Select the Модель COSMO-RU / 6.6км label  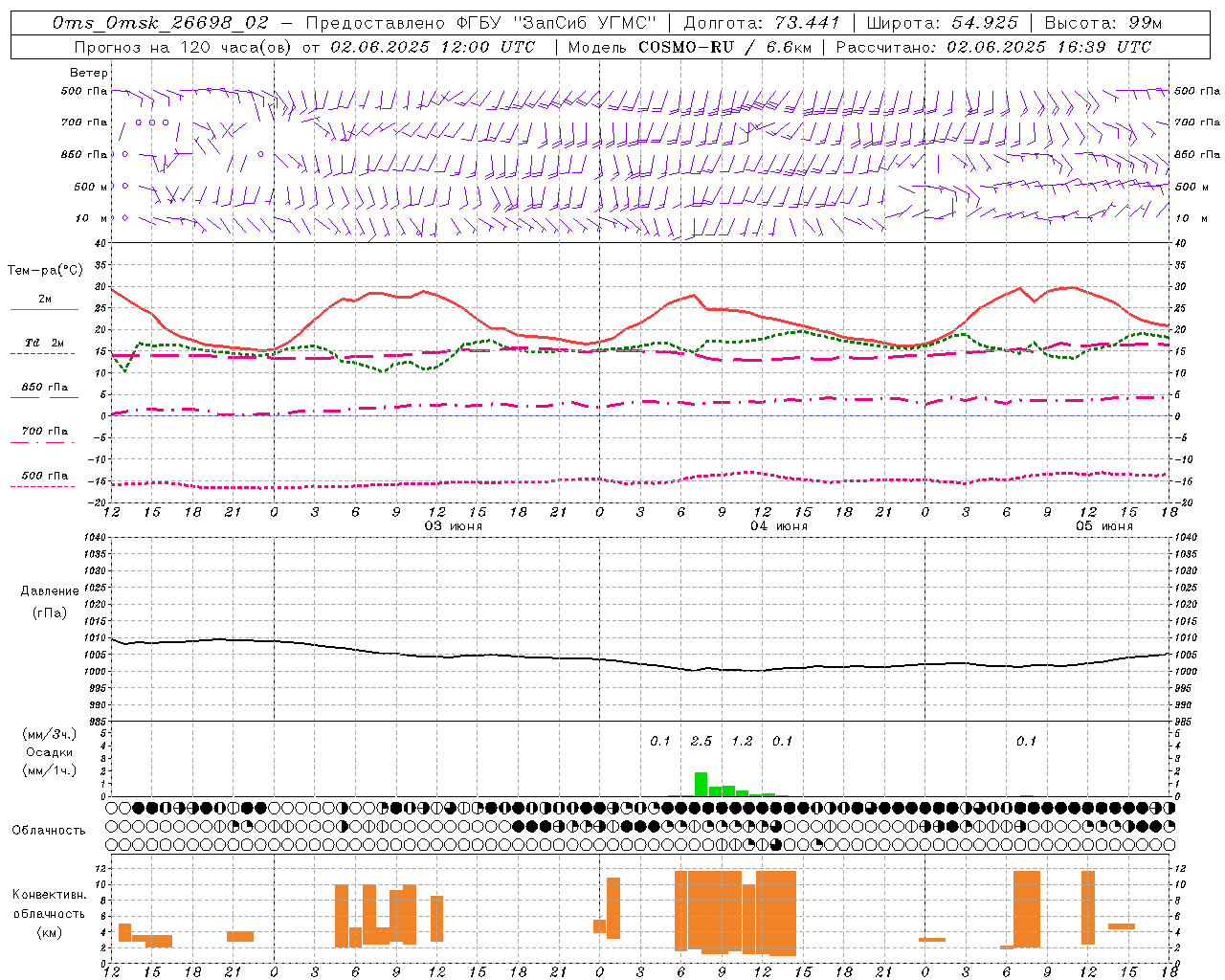(x=689, y=47)
